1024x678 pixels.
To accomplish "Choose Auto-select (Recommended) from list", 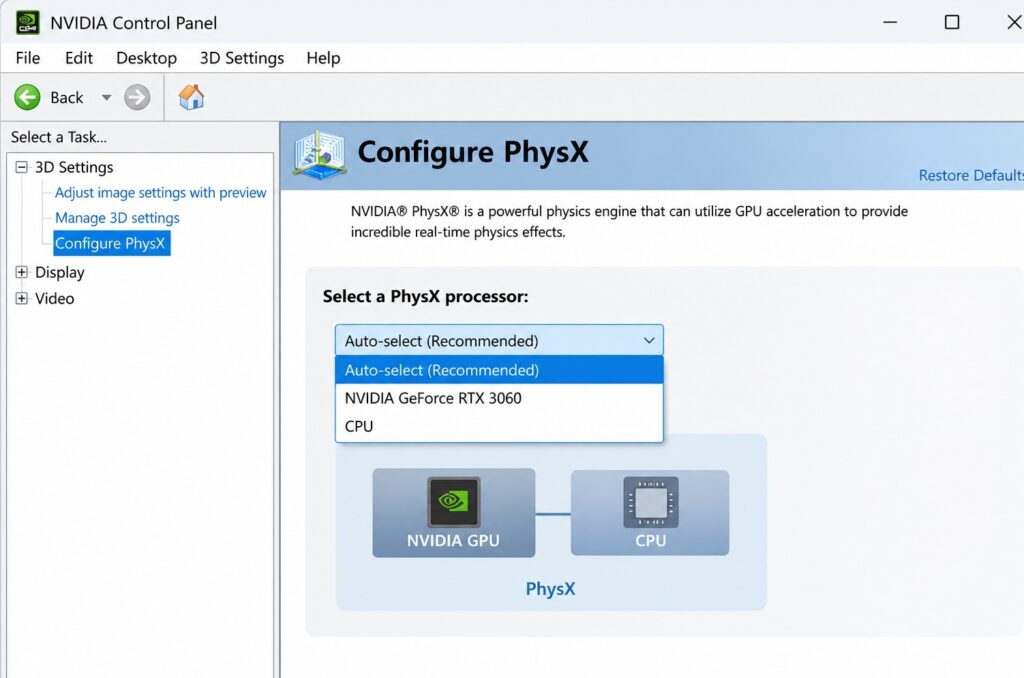I will point(499,370).
